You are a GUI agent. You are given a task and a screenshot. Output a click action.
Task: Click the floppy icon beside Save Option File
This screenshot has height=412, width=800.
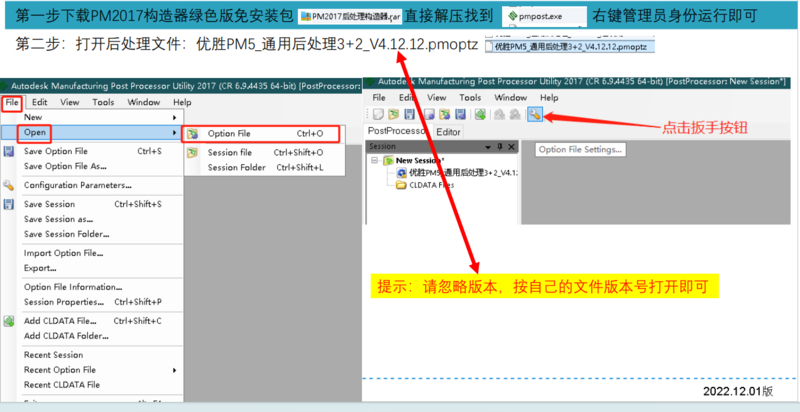[x=9, y=151]
